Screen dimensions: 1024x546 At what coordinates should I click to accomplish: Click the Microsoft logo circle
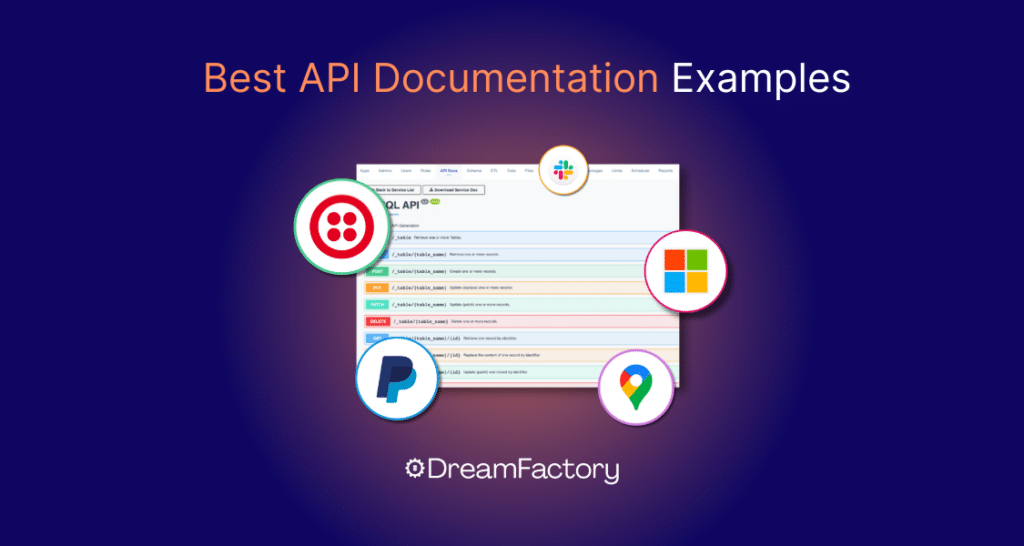(x=686, y=271)
